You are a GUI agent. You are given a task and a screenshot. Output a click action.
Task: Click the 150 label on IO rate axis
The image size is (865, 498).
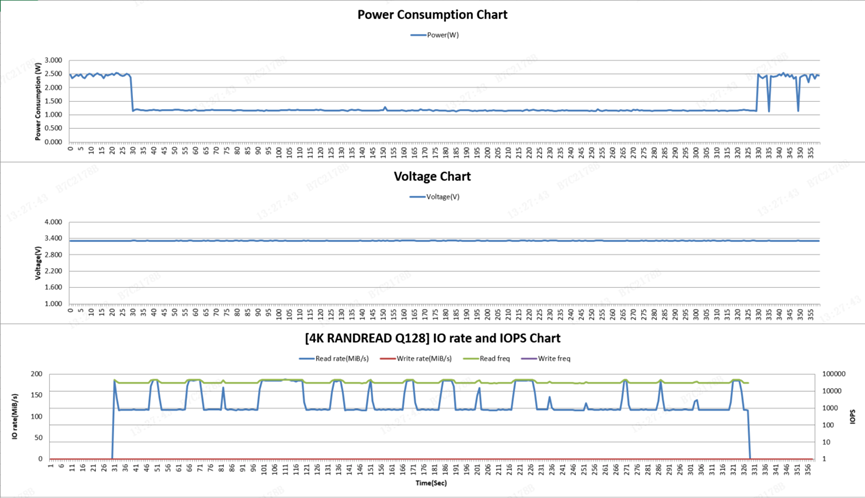tap(36, 395)
